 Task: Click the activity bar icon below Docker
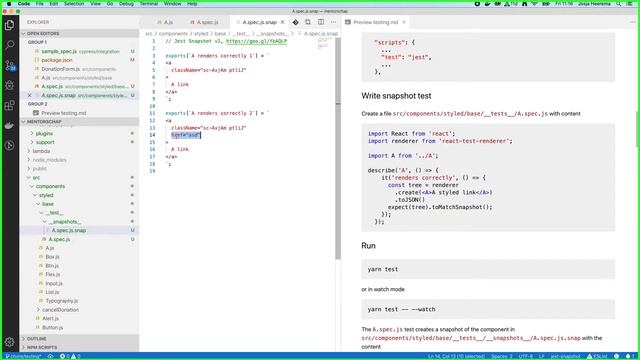point(9,145)
